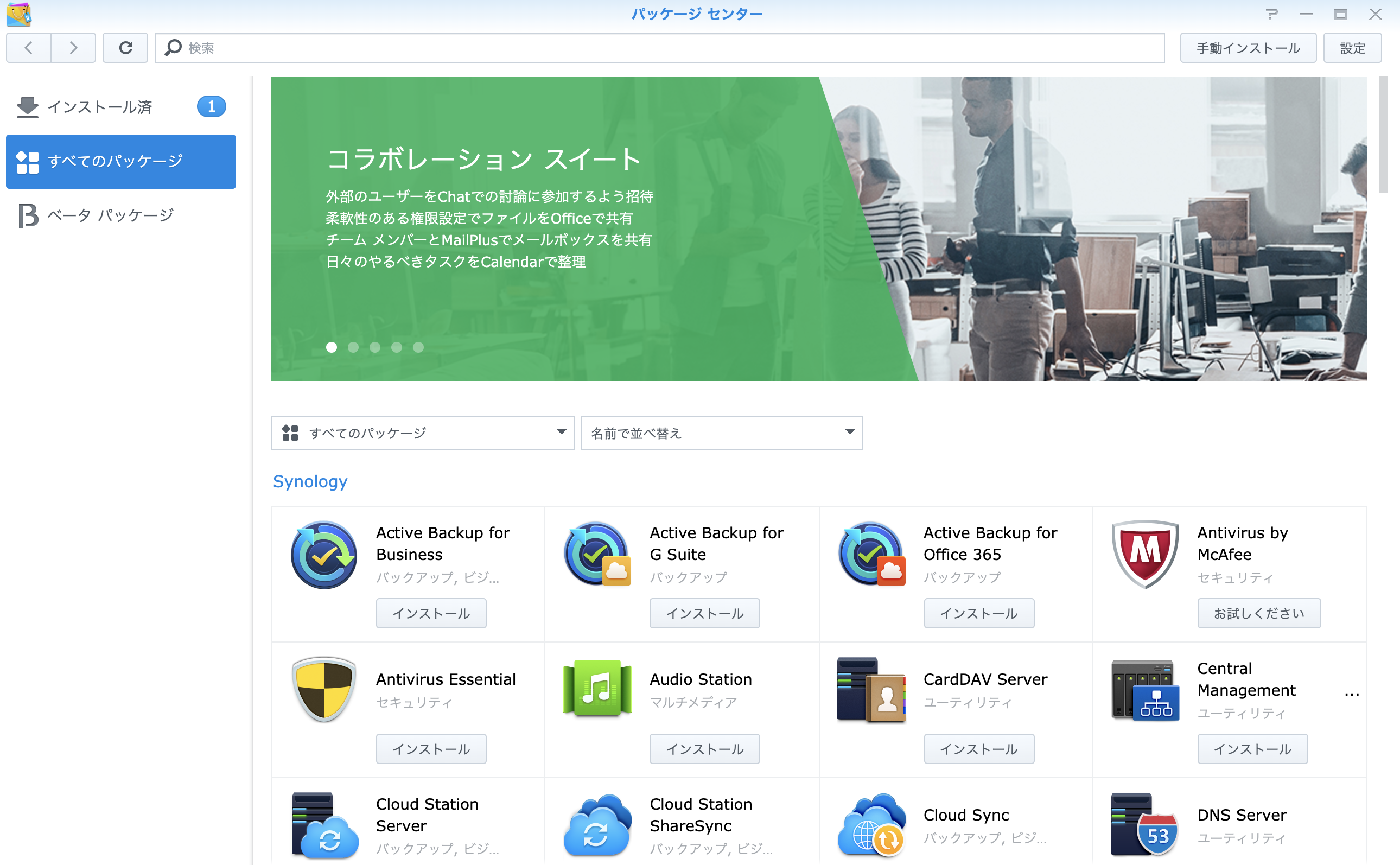Open Cloud Sync icon
The height and width of the screenshot is (865, 1400).
point(871,826)
